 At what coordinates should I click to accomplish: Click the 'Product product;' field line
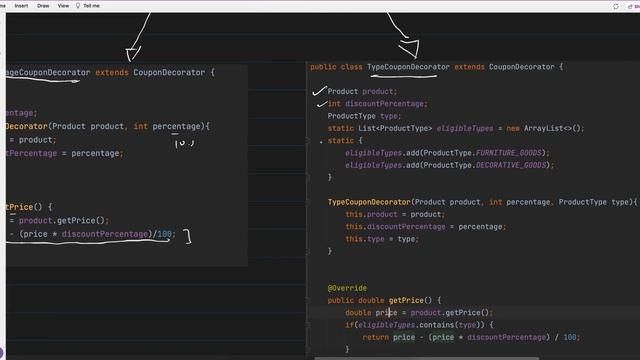pos(362,91)
